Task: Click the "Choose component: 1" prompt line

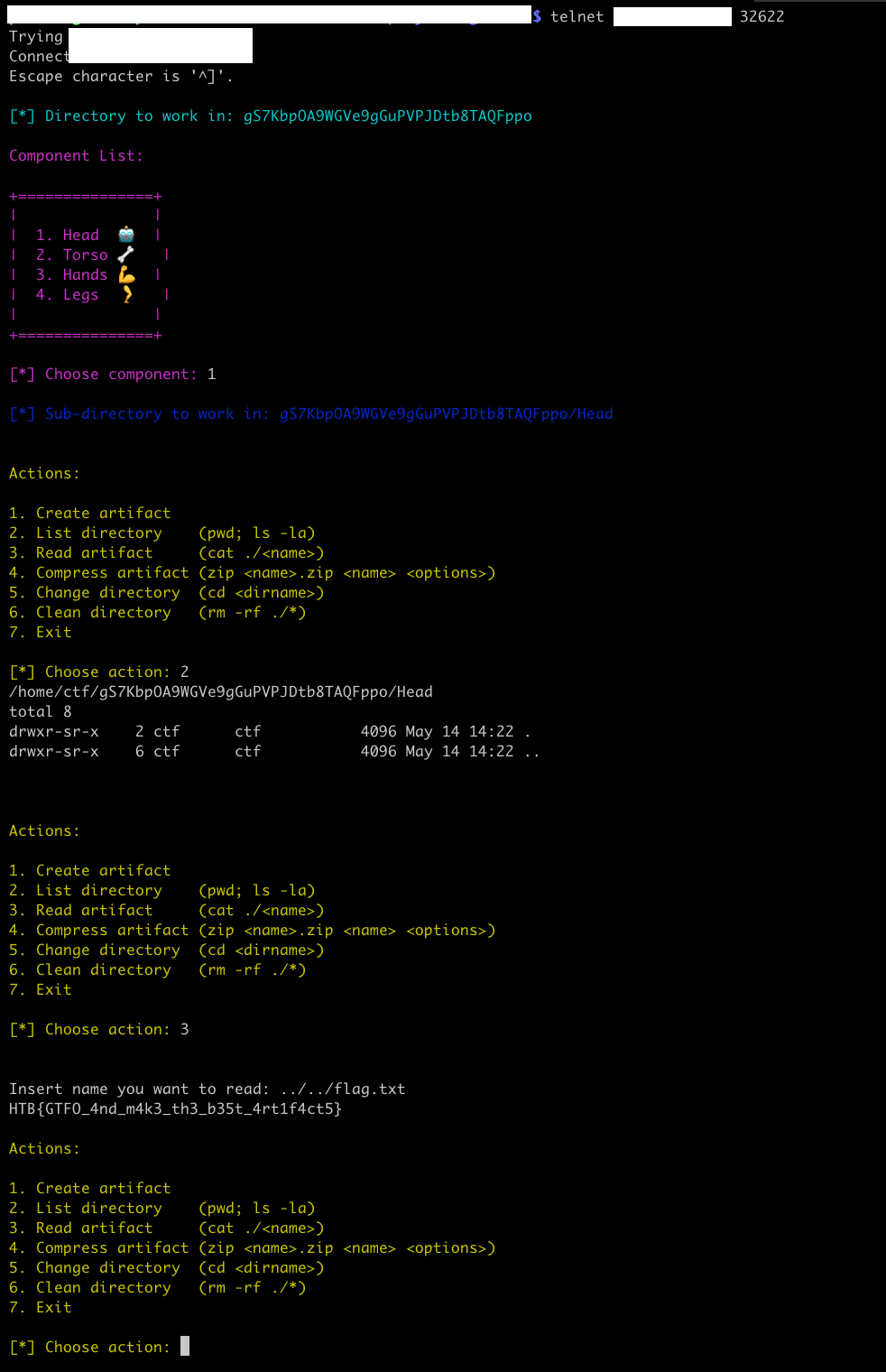Action: pyautogui.click(x=113, y=374)
